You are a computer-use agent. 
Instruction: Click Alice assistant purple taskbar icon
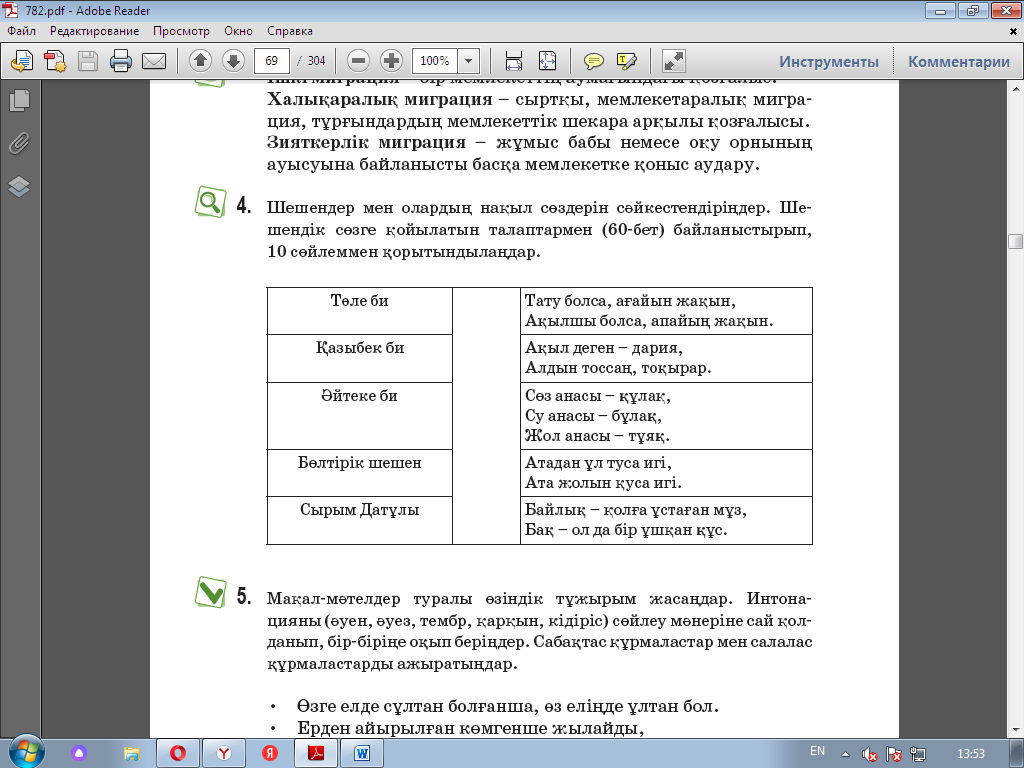point(79,754)
